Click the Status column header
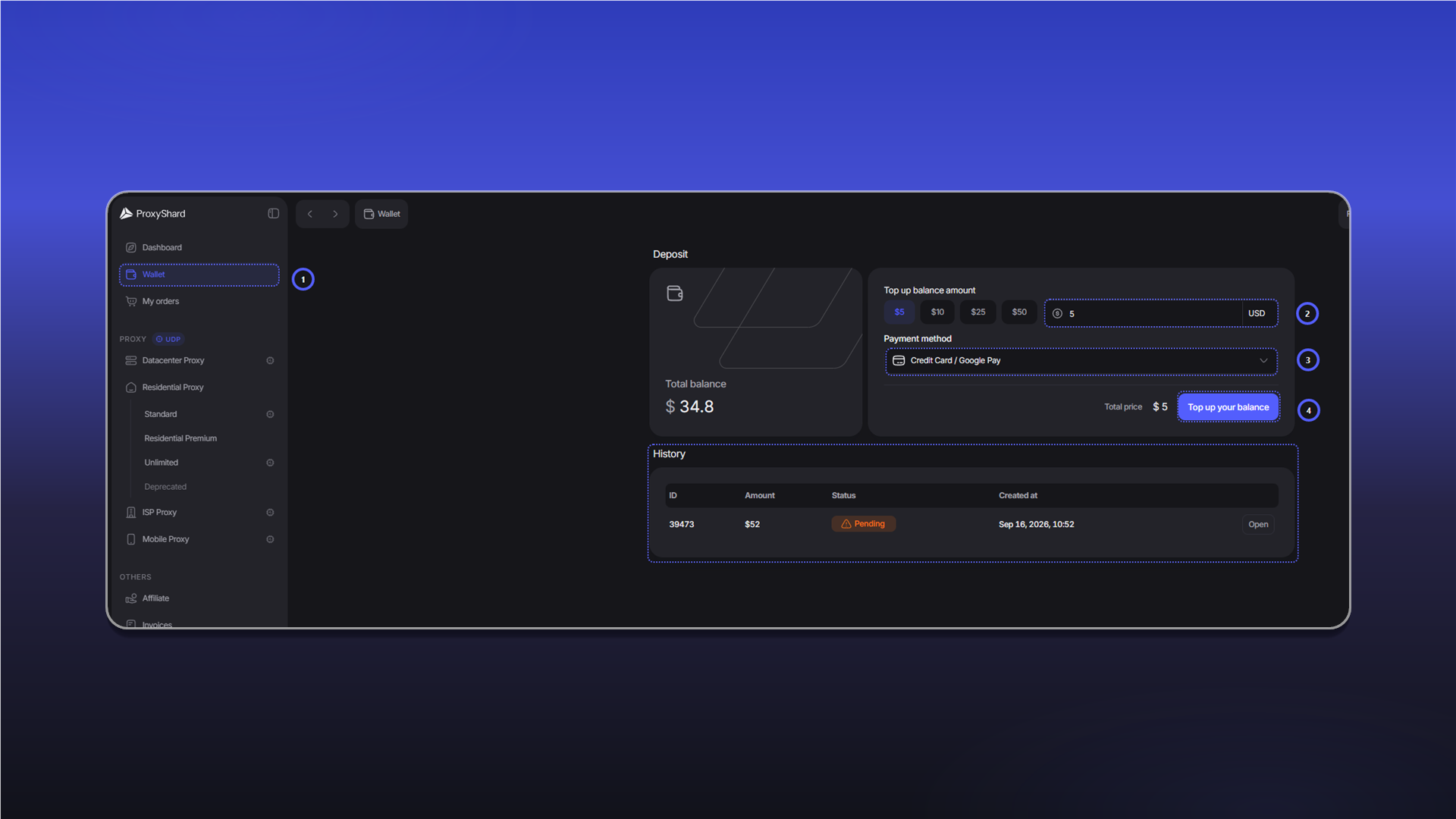The width and height of the screenshot is (1456, 819). tap(843, 496)
